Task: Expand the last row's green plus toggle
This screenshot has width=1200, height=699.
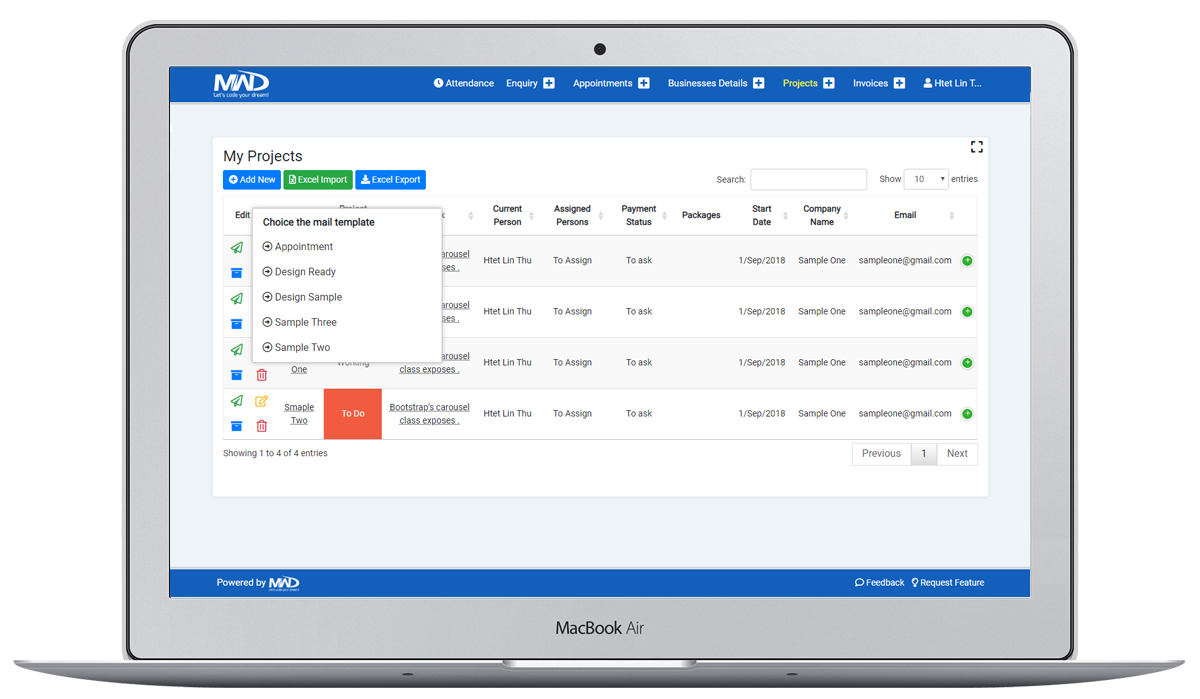Action: click(967, 414)
